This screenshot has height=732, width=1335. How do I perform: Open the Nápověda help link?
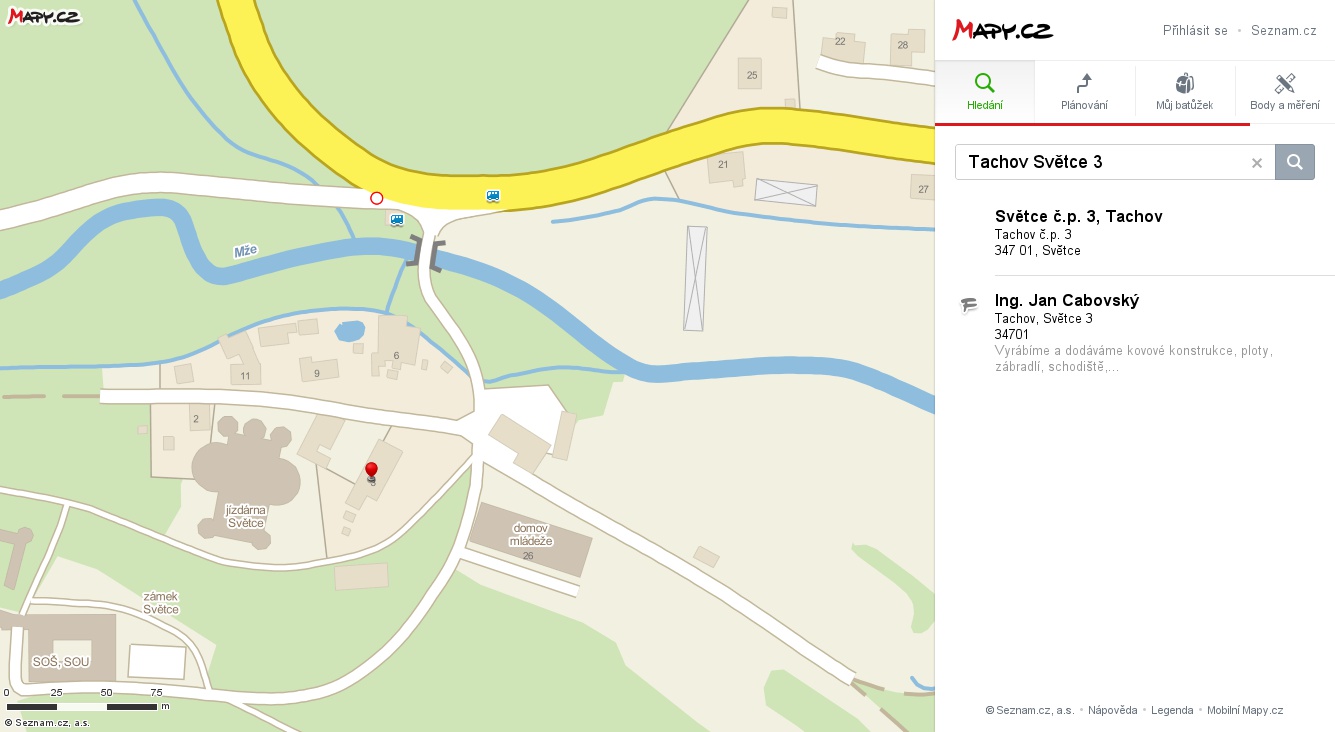[1112, 710]
